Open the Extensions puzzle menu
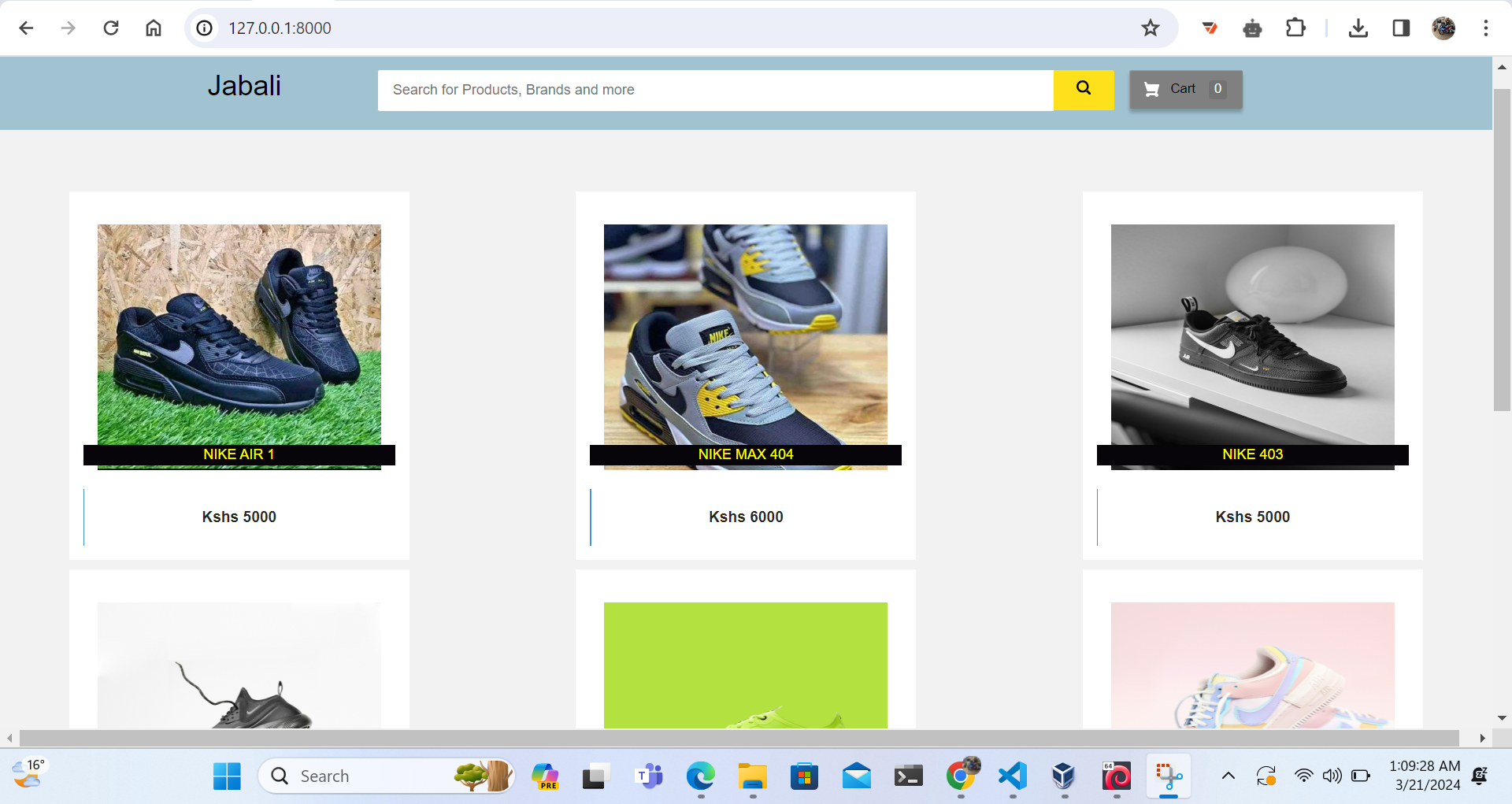 click(1295, 28)
